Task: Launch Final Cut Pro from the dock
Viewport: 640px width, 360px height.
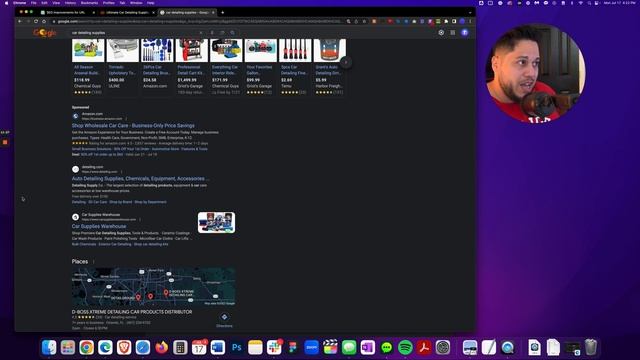Action: 330,347
